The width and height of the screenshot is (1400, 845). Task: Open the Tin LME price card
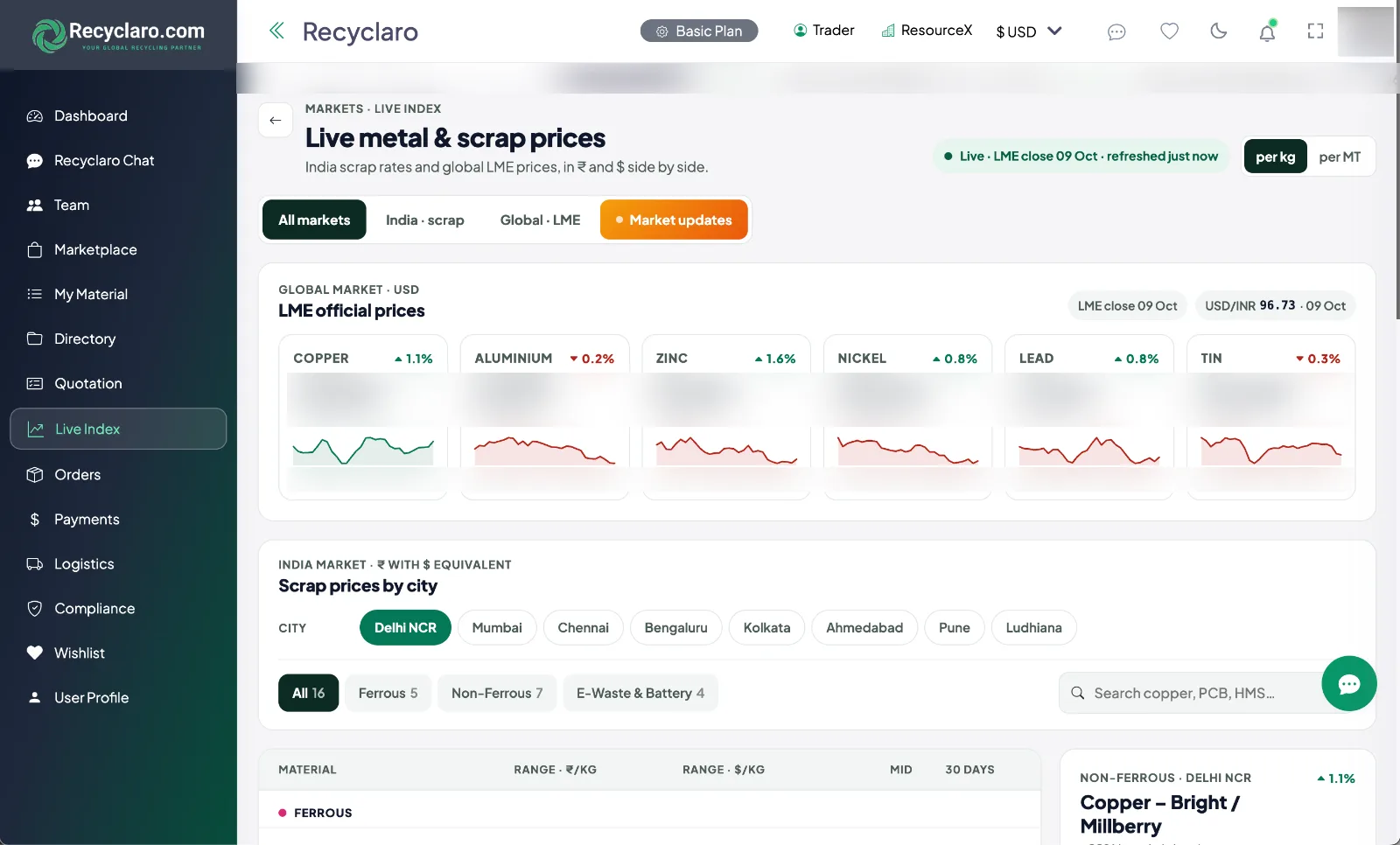1270,416
